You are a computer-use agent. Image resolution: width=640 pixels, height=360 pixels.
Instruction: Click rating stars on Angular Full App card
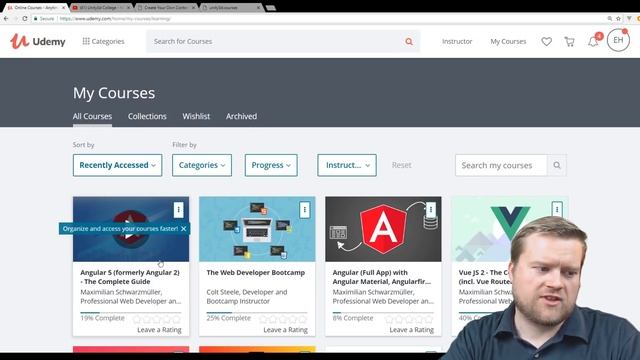pyautogui.click(x=409, y=319)
